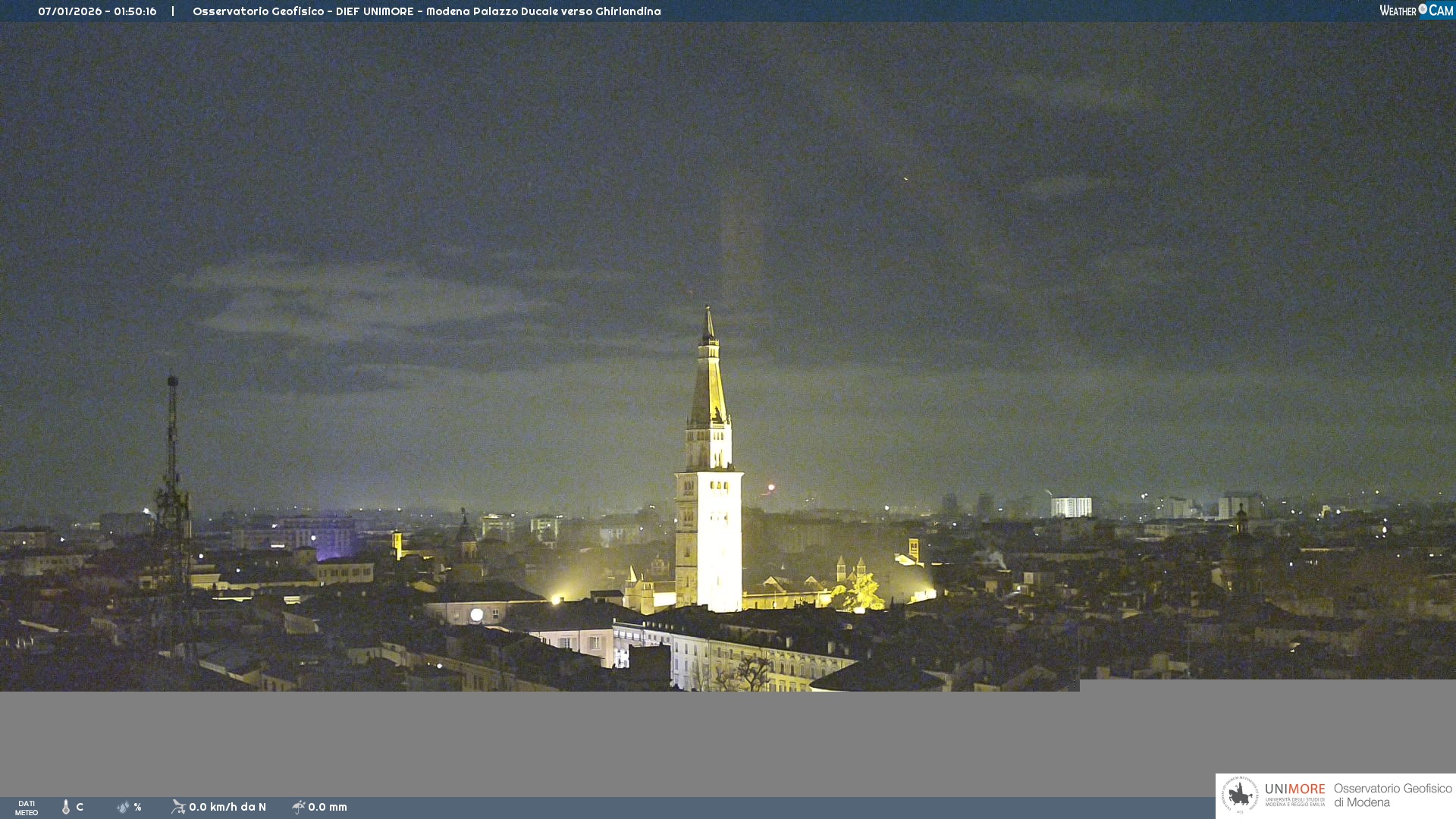Screen dimensions: 1456x819
Task: Click the purple-lit building in the skyline
Action: tap(334, 538)
